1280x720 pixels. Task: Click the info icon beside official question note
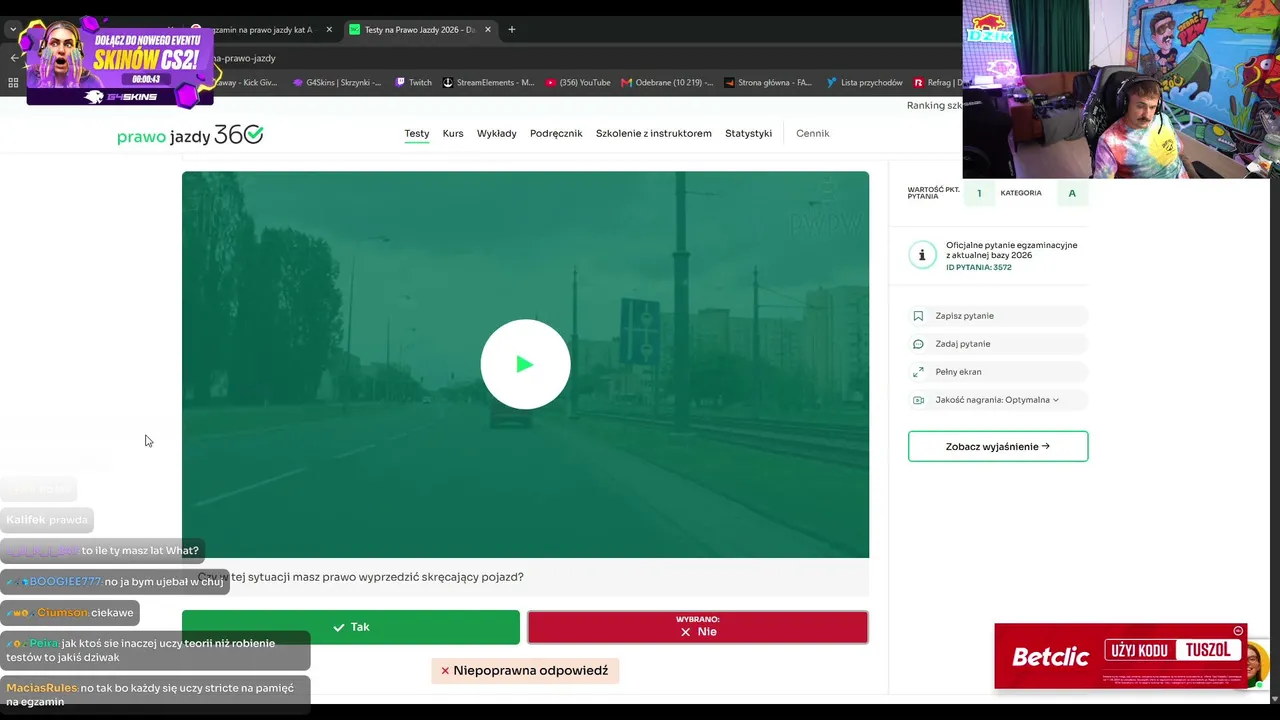click(x=922, y=255)
